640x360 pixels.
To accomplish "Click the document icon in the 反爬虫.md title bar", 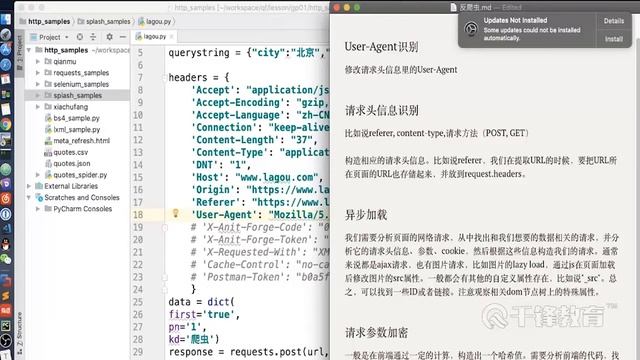I will [x=453, y=7].
